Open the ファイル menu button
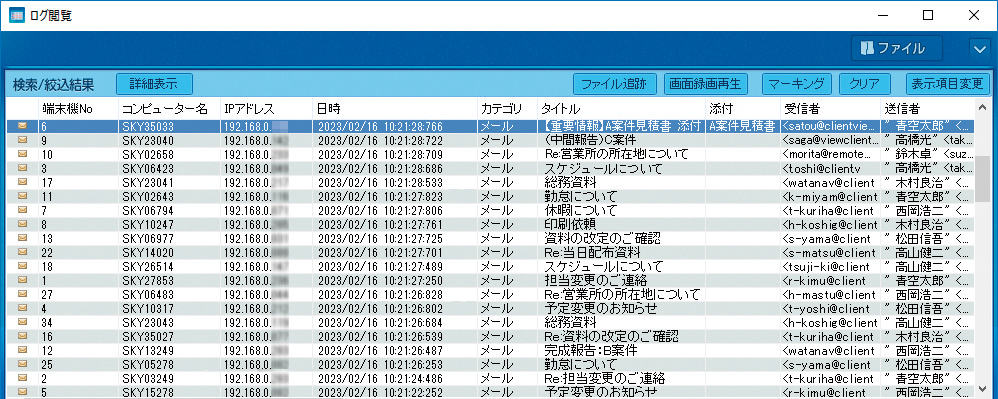The image size is (998, 399). [x=897, y=48]
